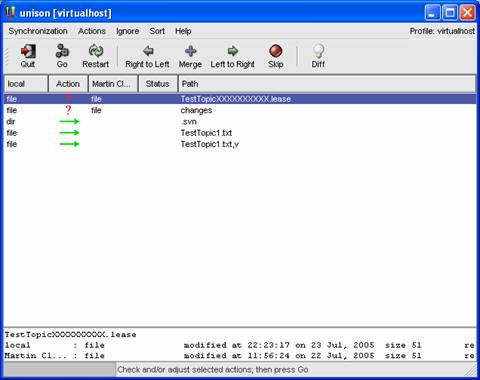
Task: Click the Martin Cl... column header
Action: (113, 84)
